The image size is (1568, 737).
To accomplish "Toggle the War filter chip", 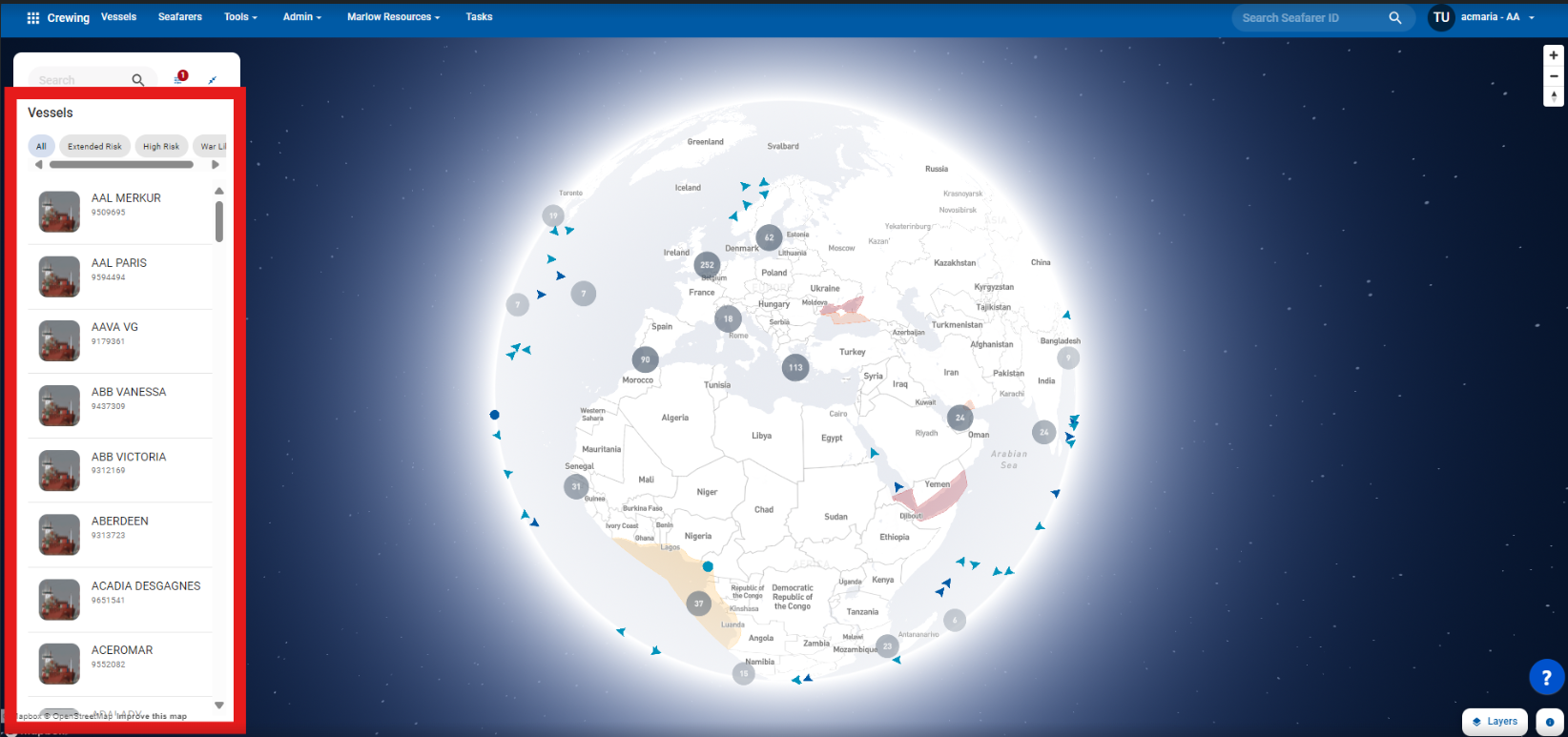I will (x=210, y=146).
